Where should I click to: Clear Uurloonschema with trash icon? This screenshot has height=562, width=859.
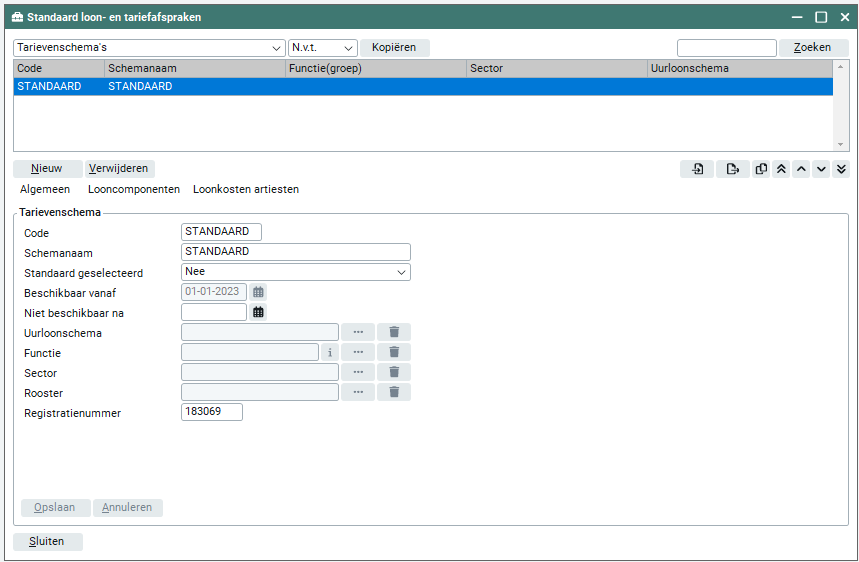click(x=394, y=332)
